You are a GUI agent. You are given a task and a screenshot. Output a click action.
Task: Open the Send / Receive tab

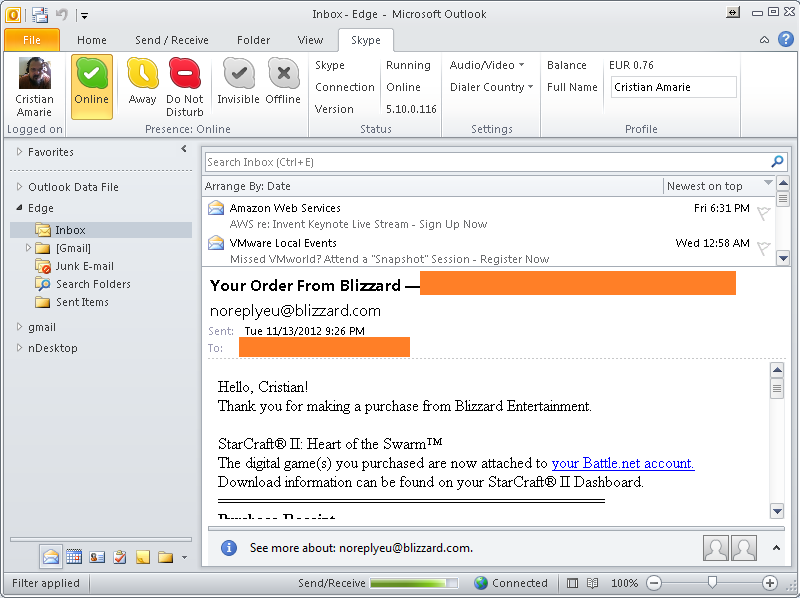pos(172,40)
